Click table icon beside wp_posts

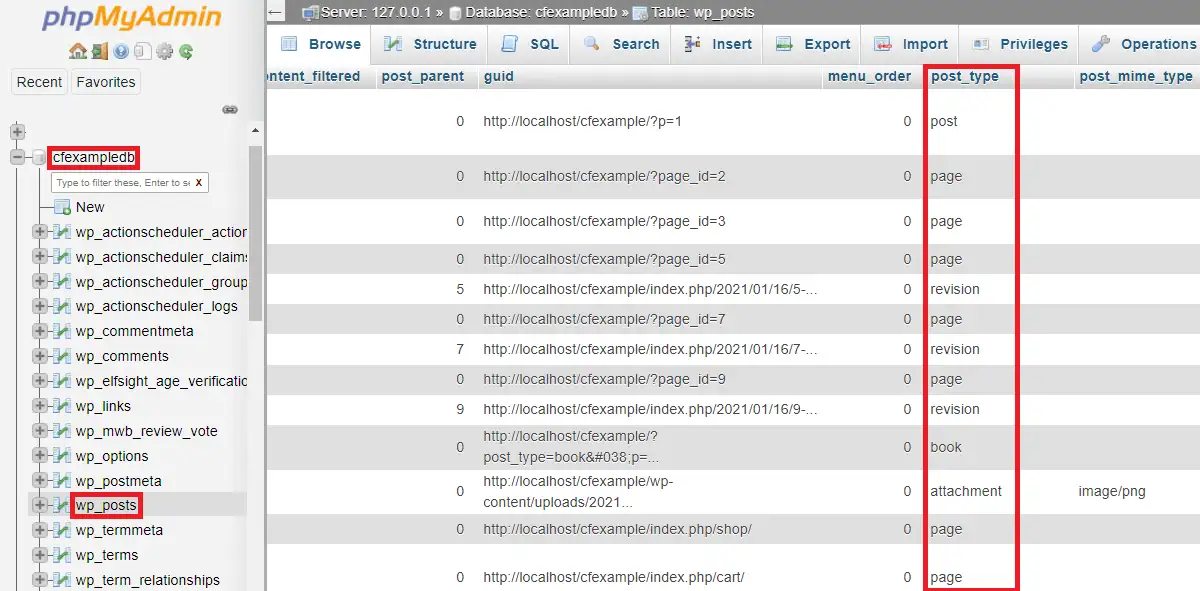tap(62, 505)
